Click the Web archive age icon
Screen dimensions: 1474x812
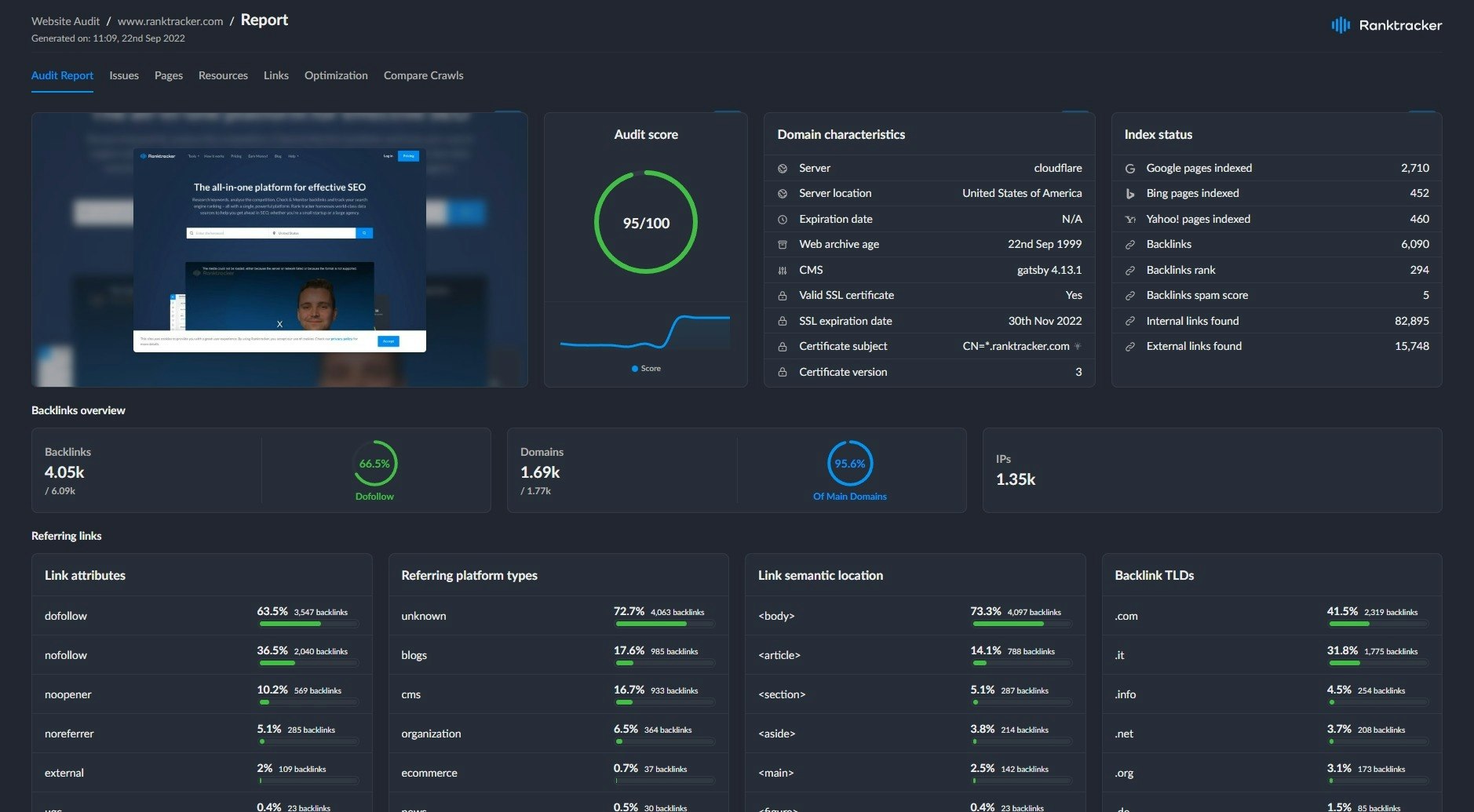(783, 245)
